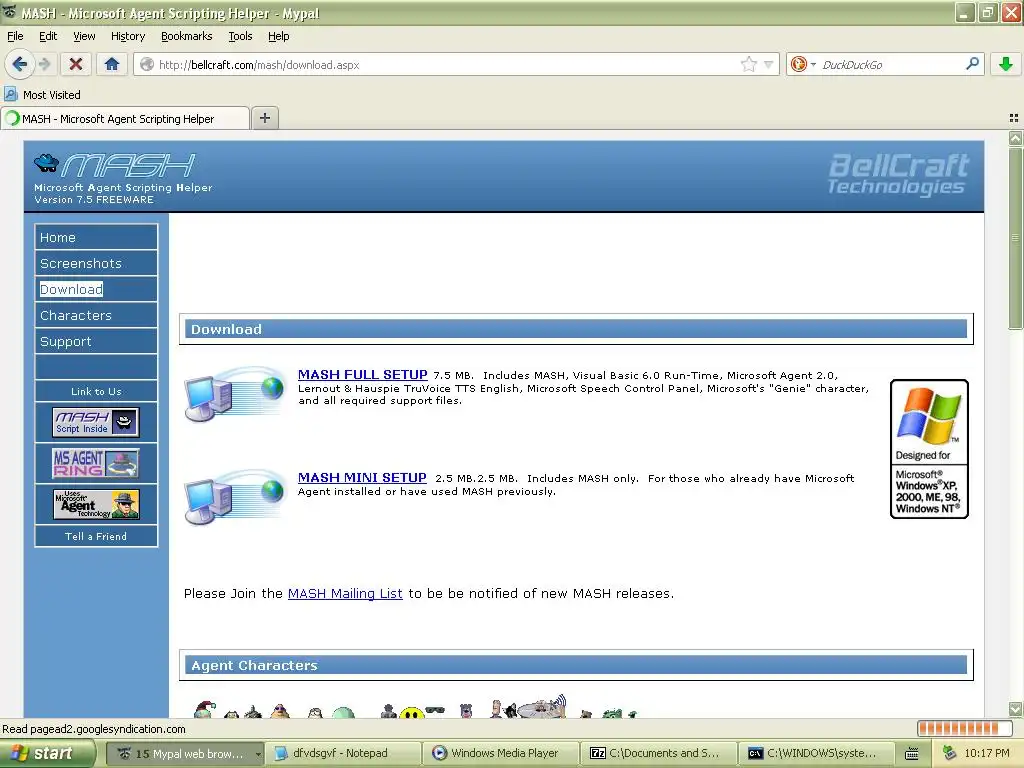Switch to C:\WINDOWS\syste... command prompt

click(x=816, y=754)
